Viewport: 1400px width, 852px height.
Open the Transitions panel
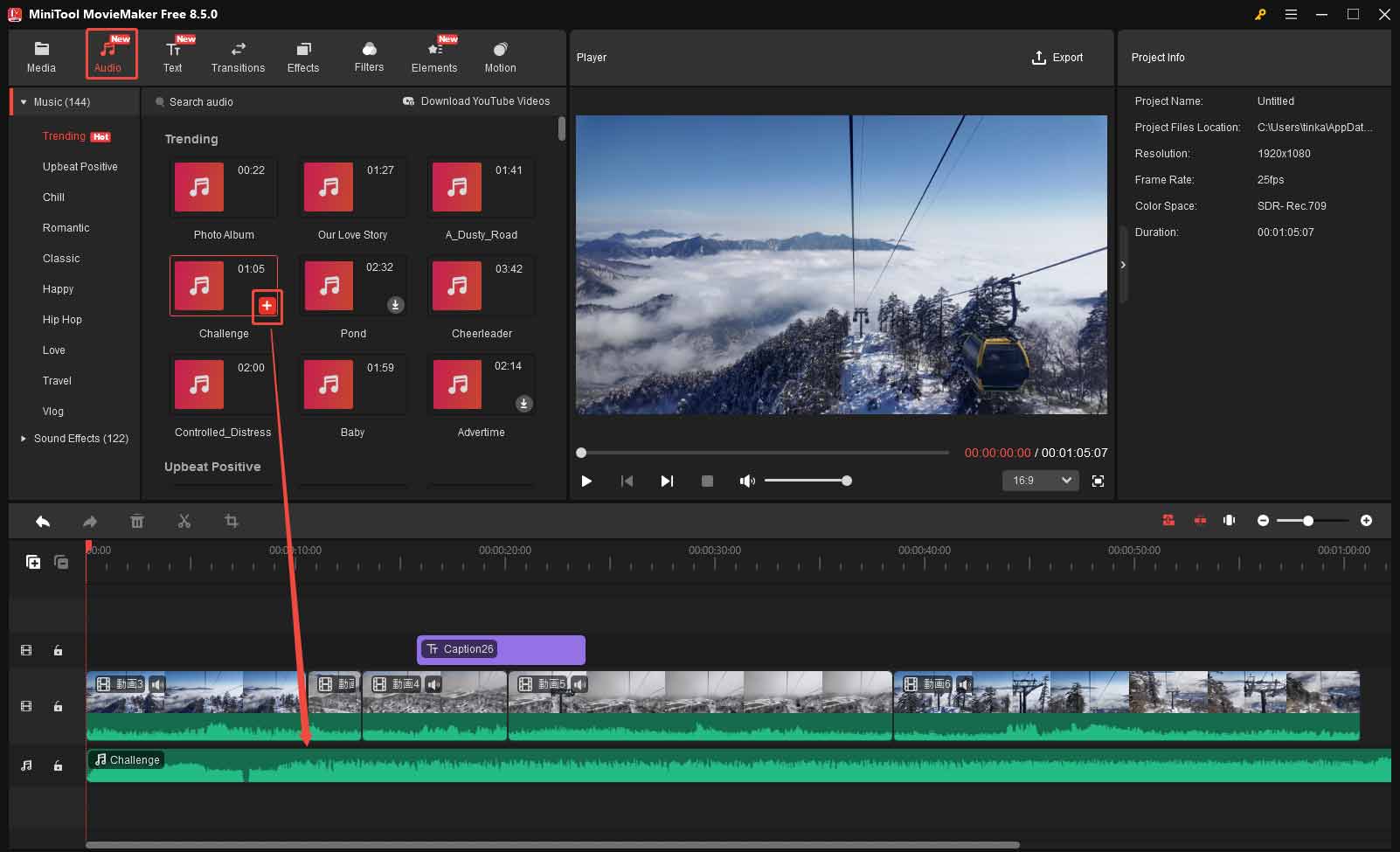point(237,54)
